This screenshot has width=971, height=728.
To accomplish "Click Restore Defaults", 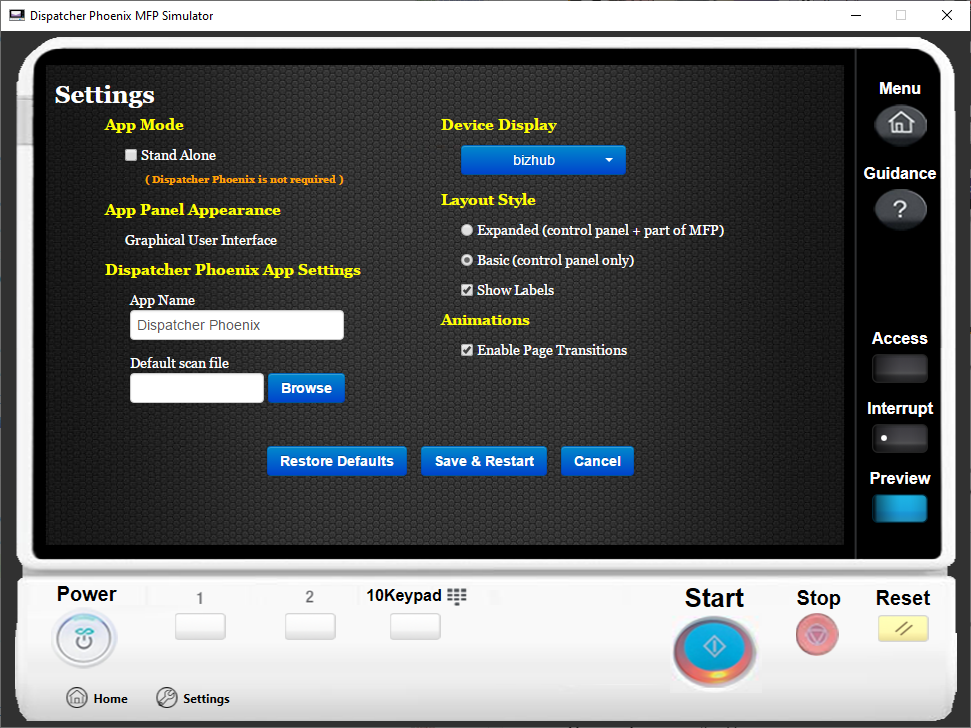I will coord(337,461).
